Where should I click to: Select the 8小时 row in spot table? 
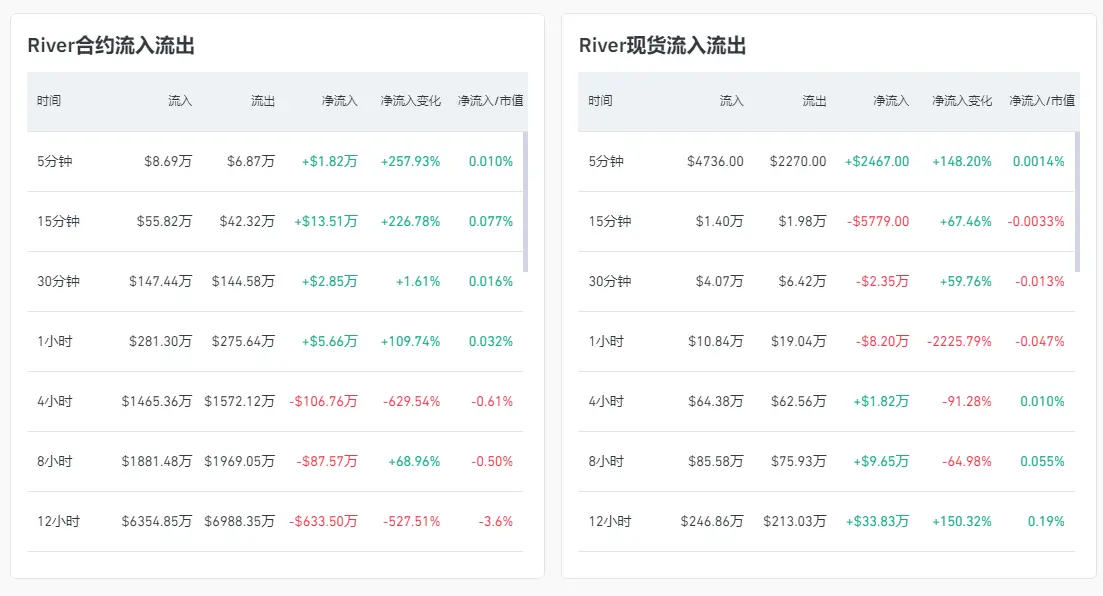[x=827, y=462]
